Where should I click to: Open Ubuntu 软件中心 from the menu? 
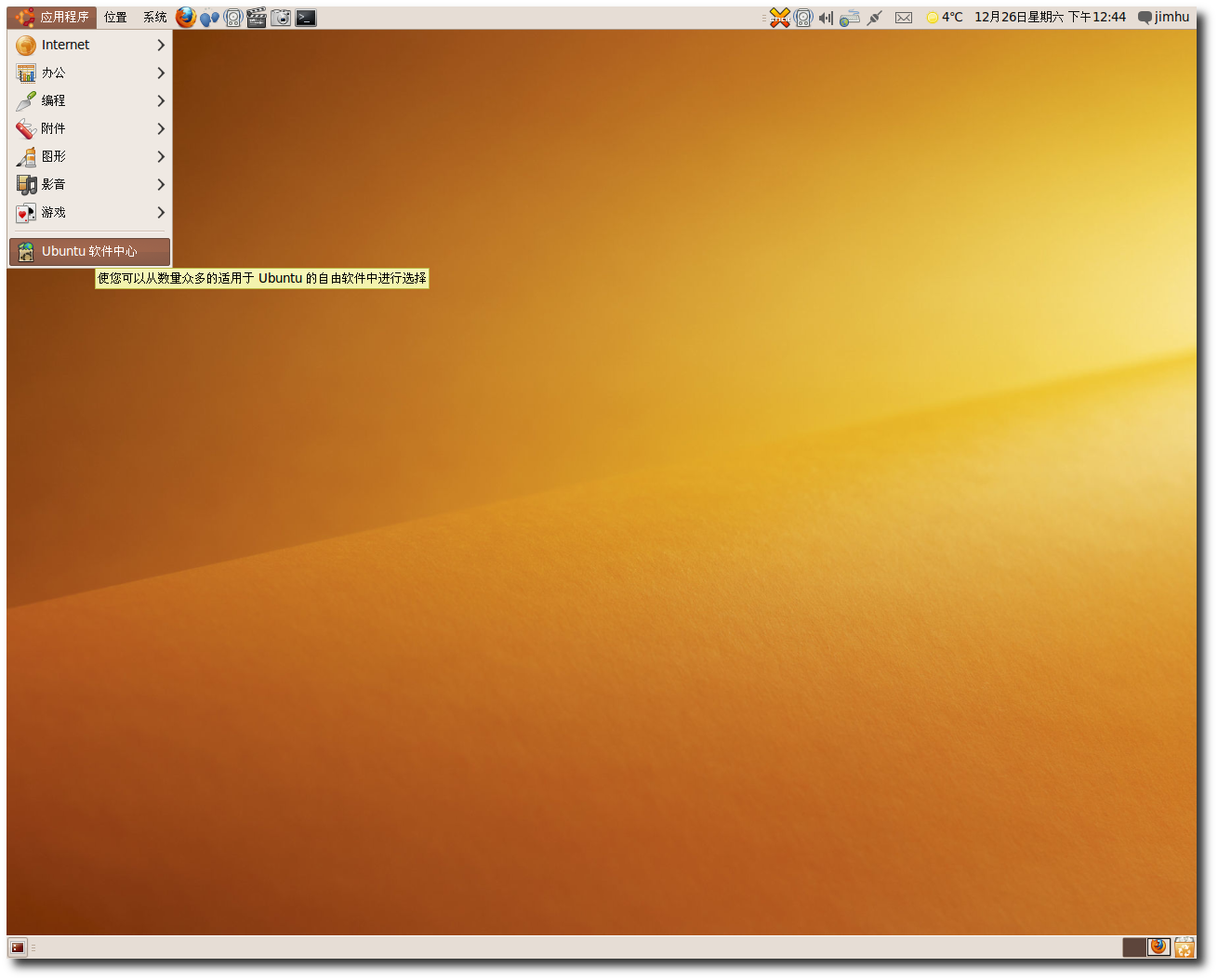(89, 251)
